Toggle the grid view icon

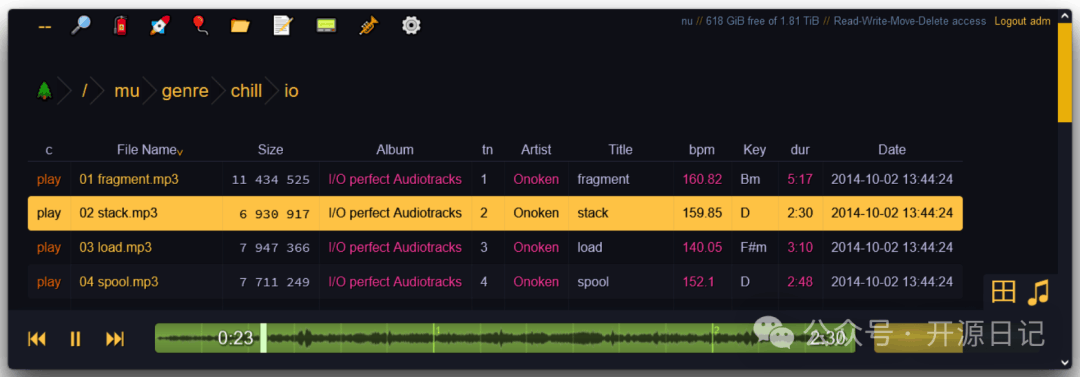(1004, 292)
